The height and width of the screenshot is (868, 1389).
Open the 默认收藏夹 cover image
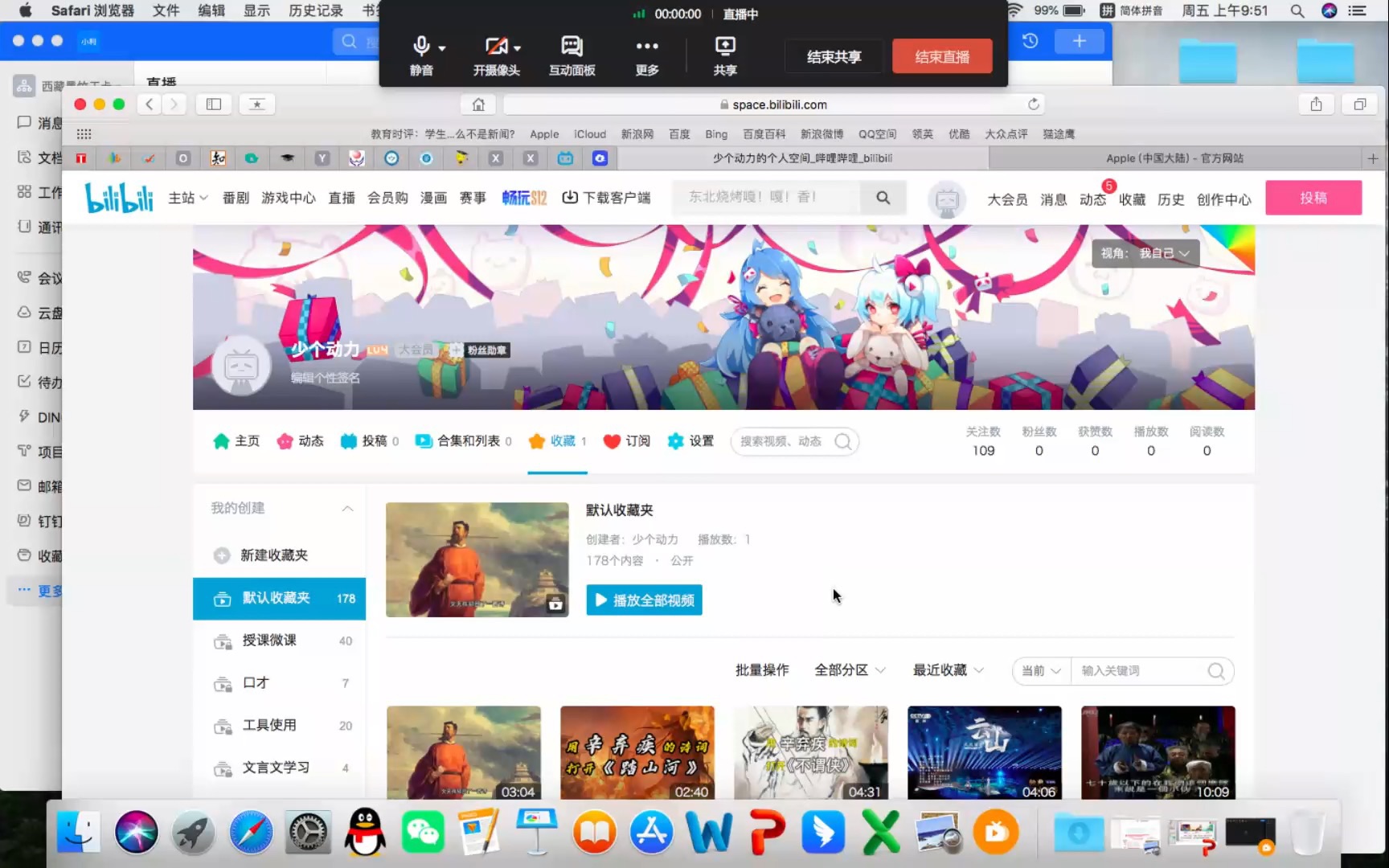click(477, 560)
